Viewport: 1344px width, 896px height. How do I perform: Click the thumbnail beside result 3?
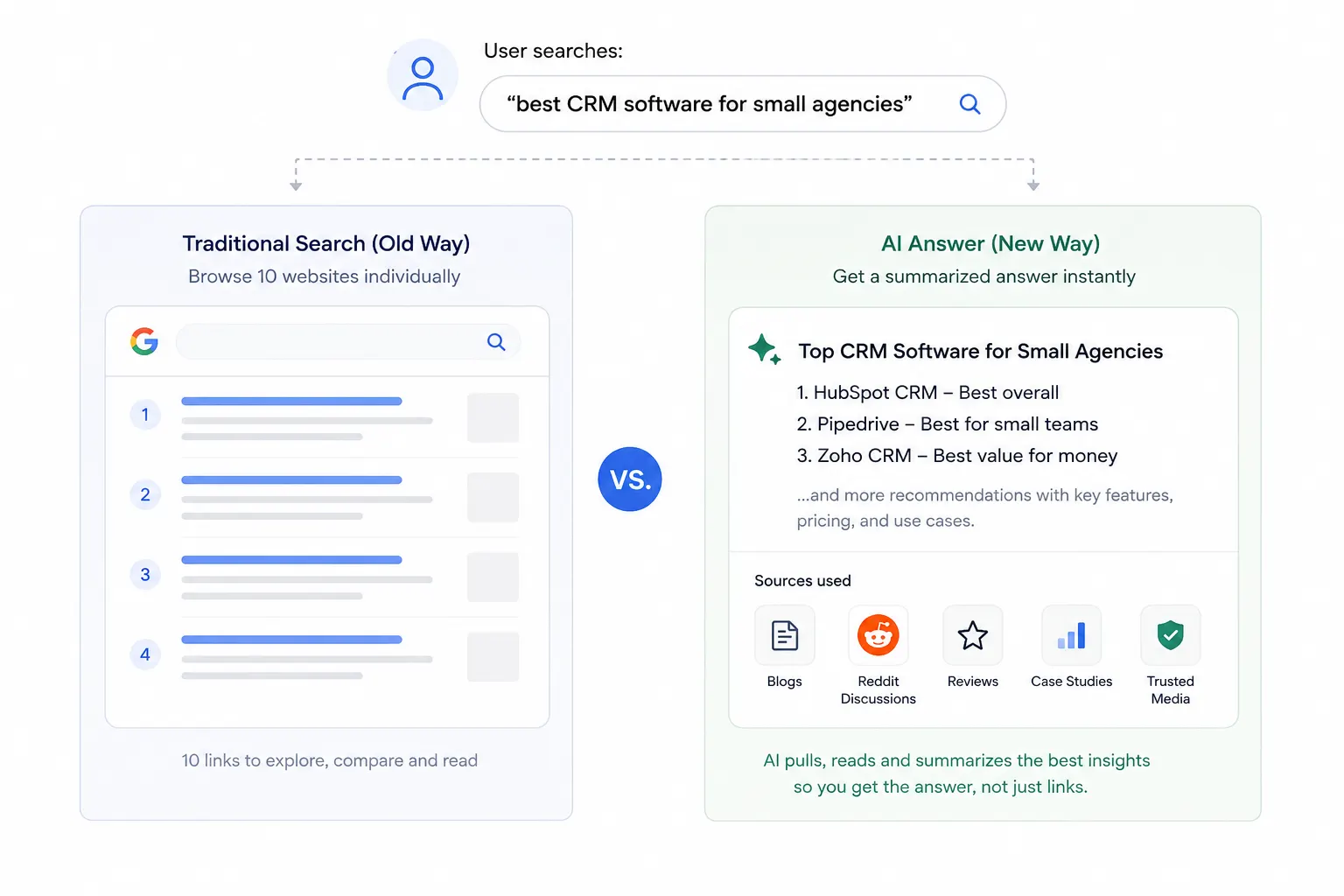[493, 577]
